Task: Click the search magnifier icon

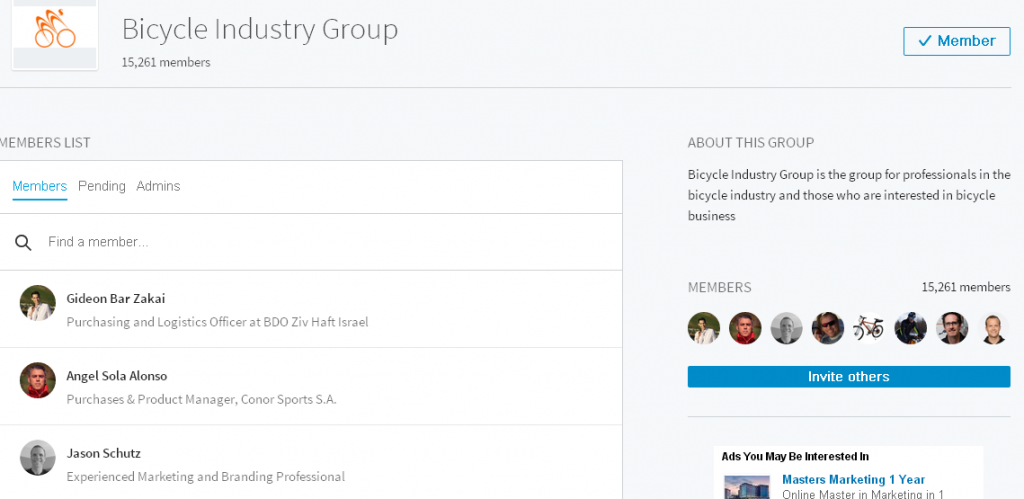Action: pos(23,242)
